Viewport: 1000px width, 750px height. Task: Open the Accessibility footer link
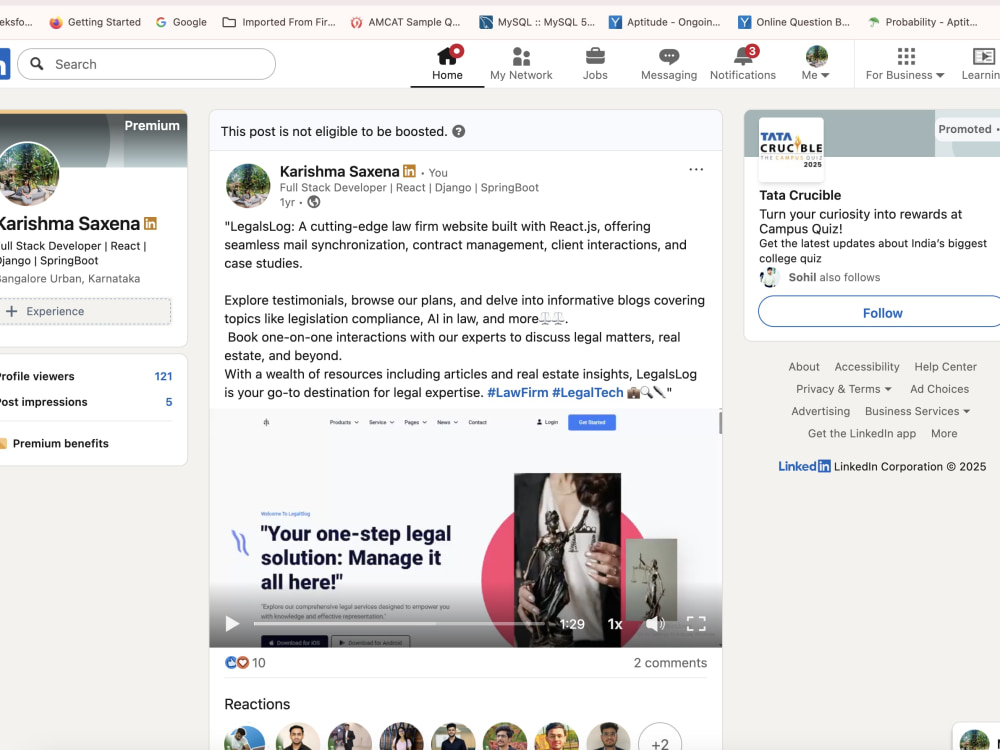point(867,367)
